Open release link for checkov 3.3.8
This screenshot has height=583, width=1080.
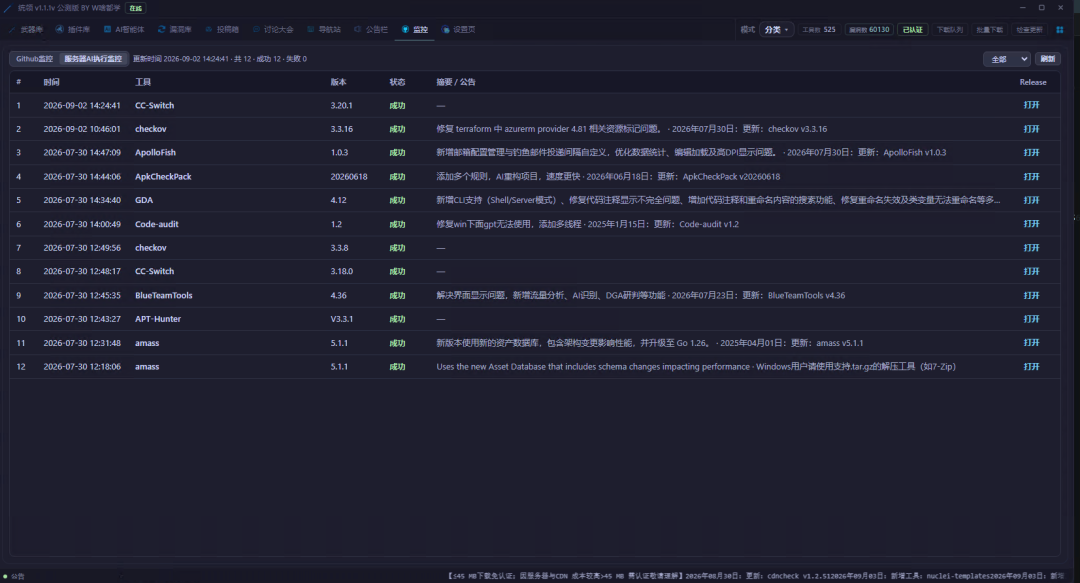[1031, 247]
